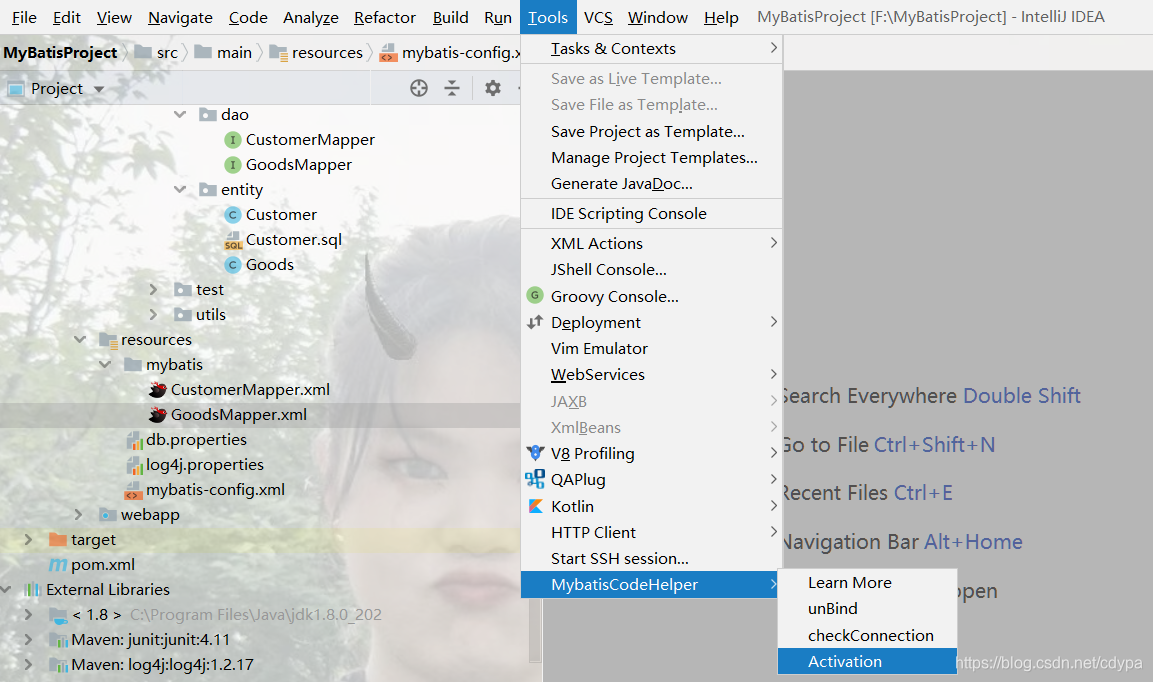Click Vim Emulator menu entry

(x=652, y=349)
